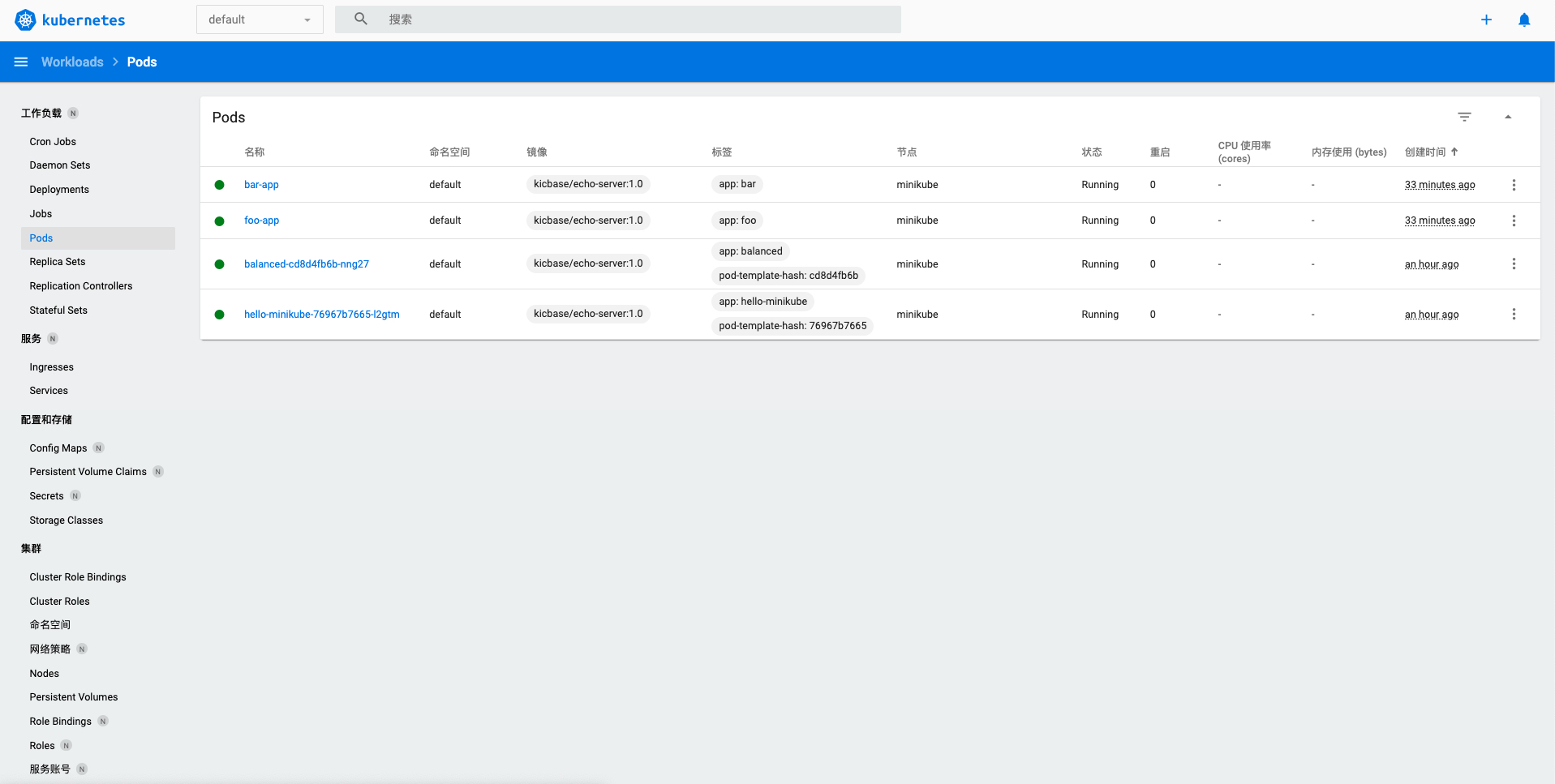Viewport: 1555px width, 784px height.
Task: Open the hamburger navigation menu
Action: pos(21,62)
